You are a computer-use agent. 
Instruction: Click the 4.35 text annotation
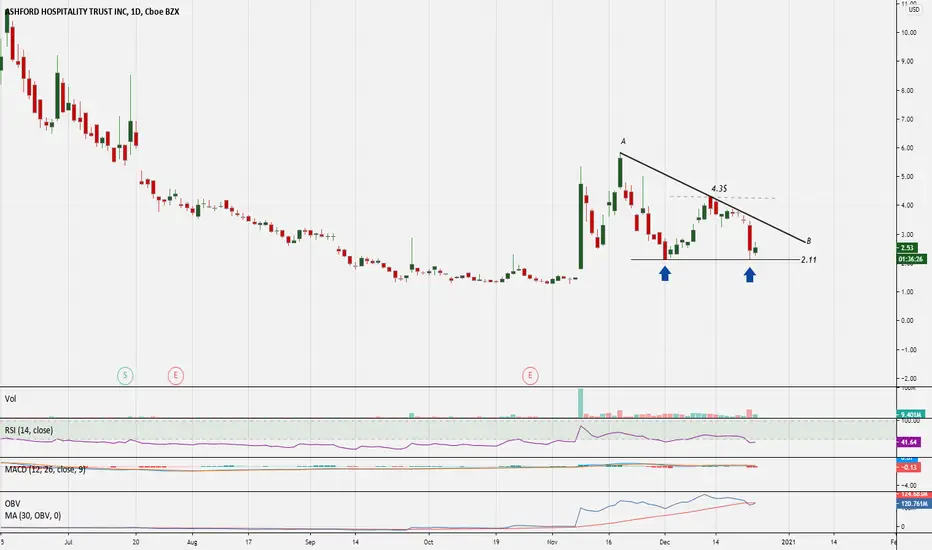pyautogui.click(x=719, y=188)
